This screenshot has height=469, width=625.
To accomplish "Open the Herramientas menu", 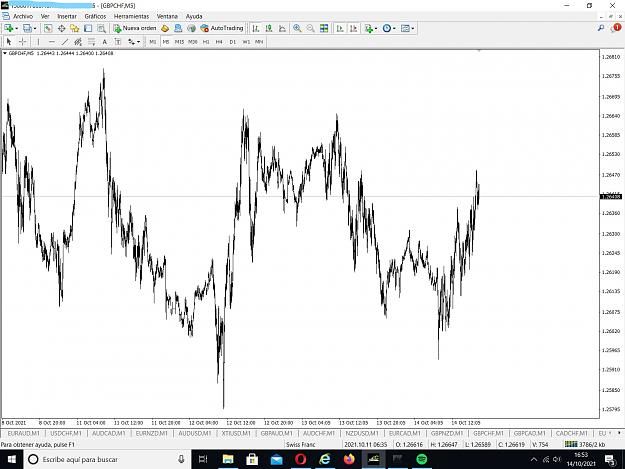I will (x=131, y=16).
